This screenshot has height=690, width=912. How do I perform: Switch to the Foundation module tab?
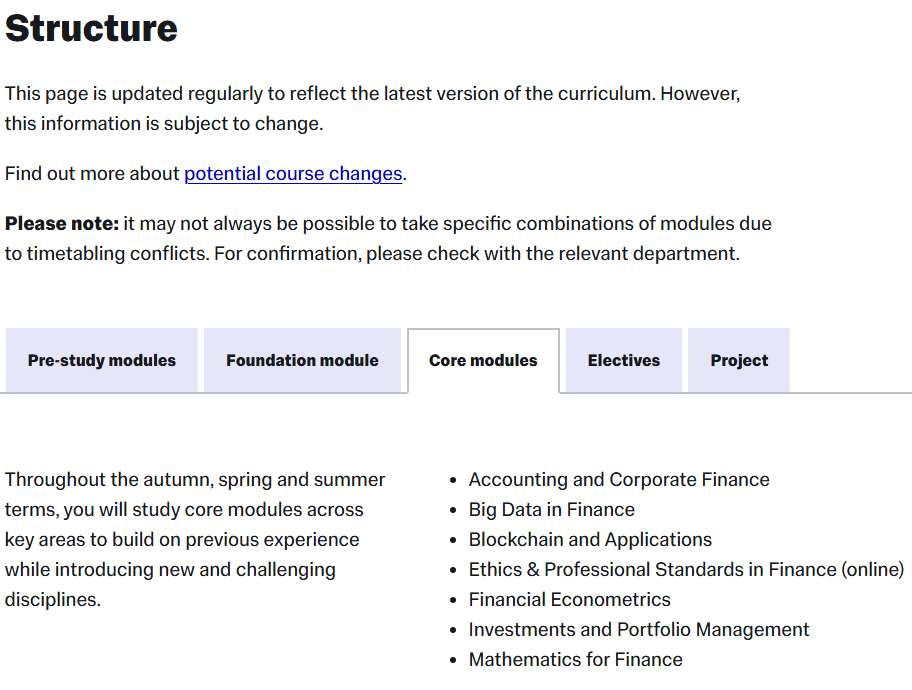point(302,361)
